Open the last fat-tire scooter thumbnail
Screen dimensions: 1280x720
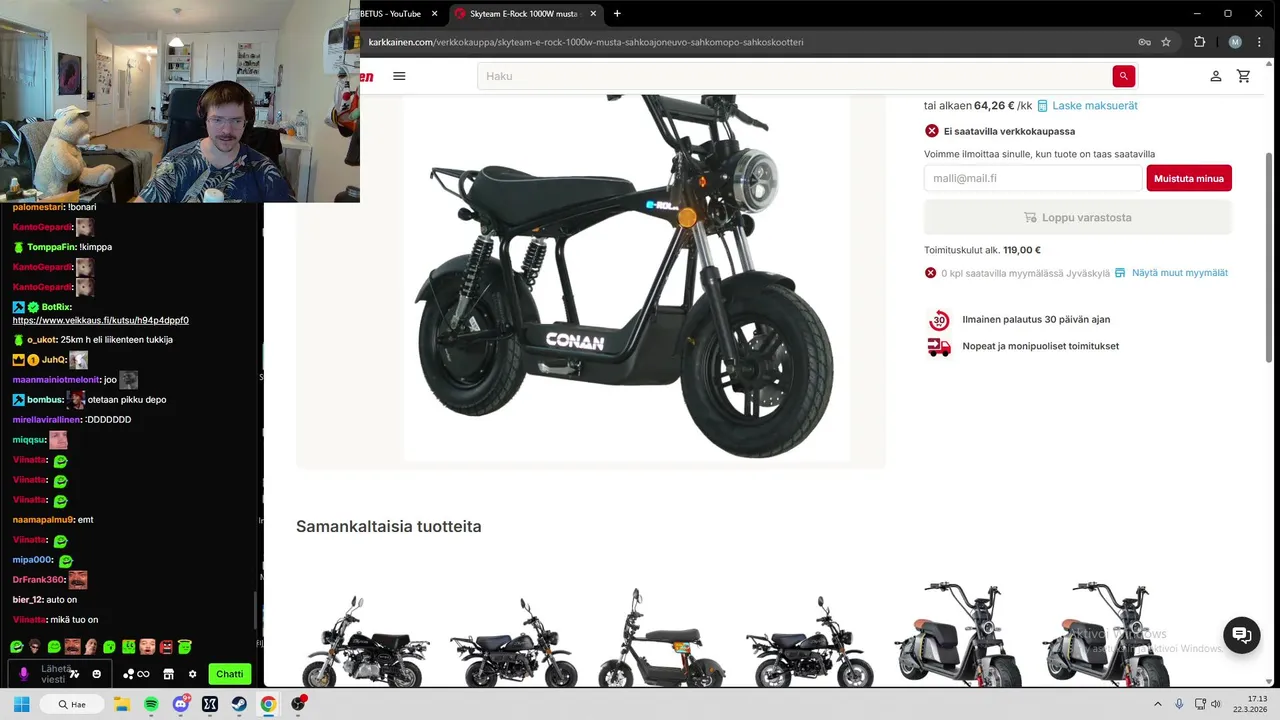(1106, 635)
